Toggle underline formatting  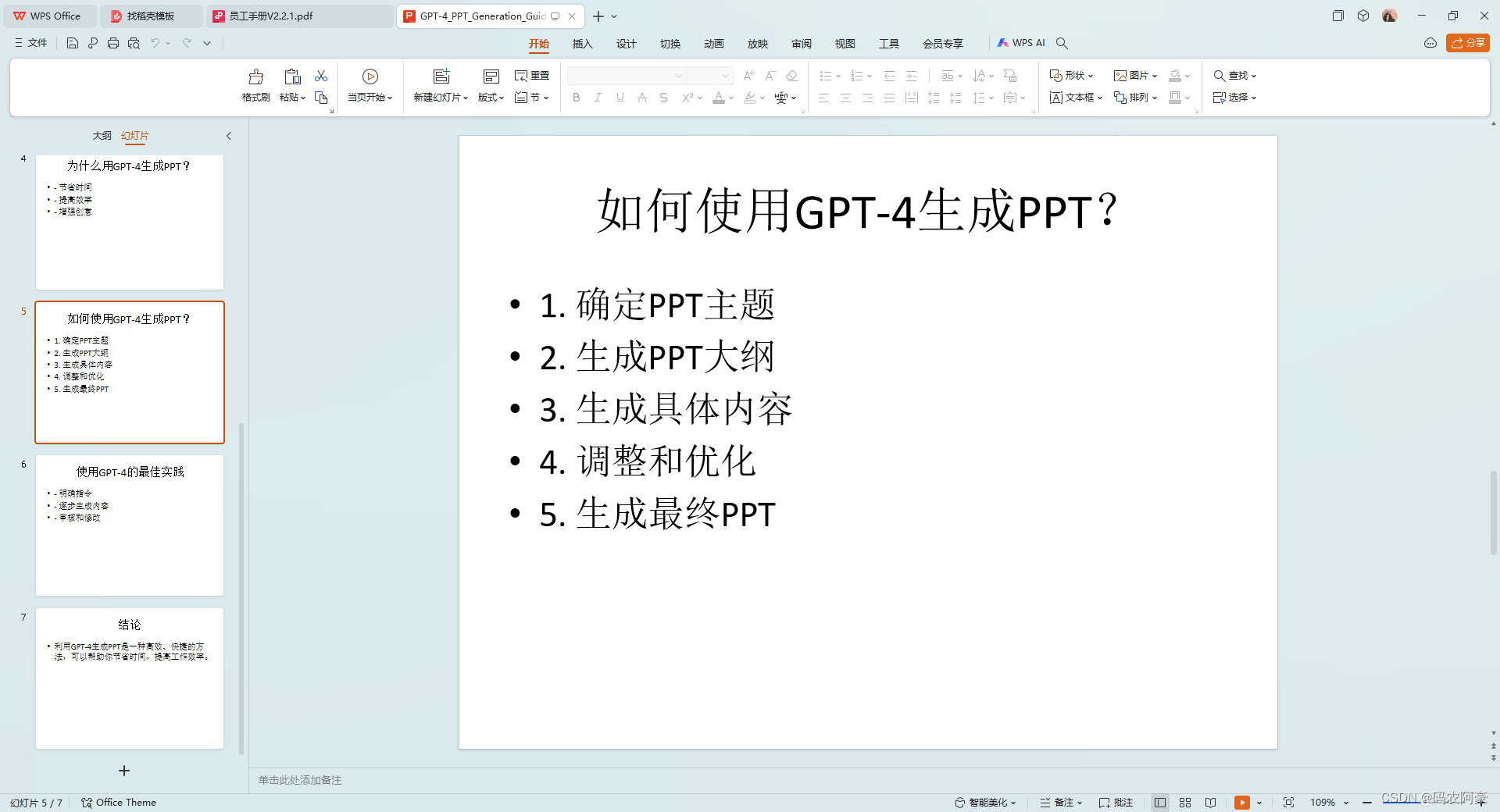(620, 98)
